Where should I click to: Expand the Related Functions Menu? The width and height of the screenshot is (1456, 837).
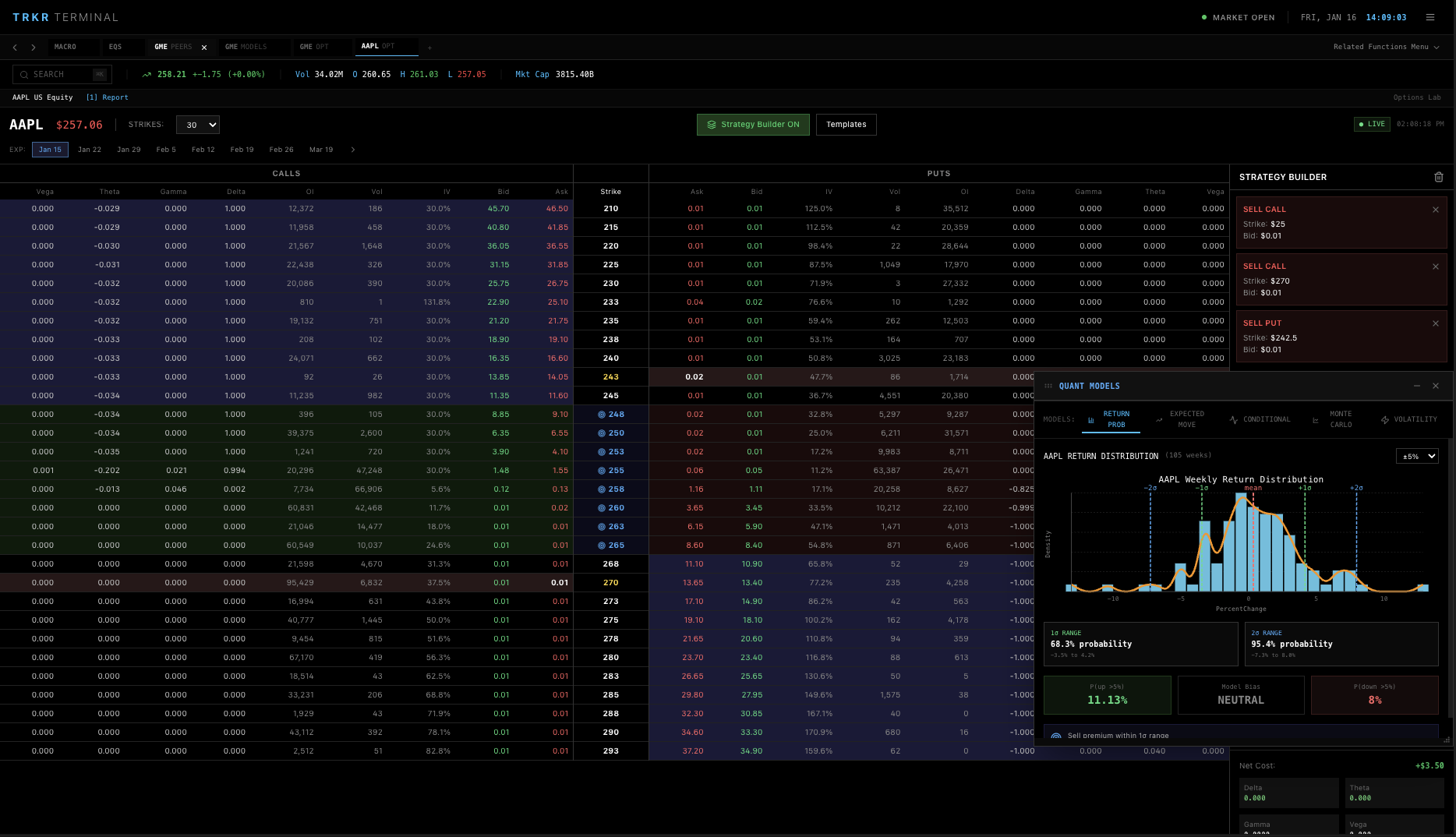coord(1387,46)
